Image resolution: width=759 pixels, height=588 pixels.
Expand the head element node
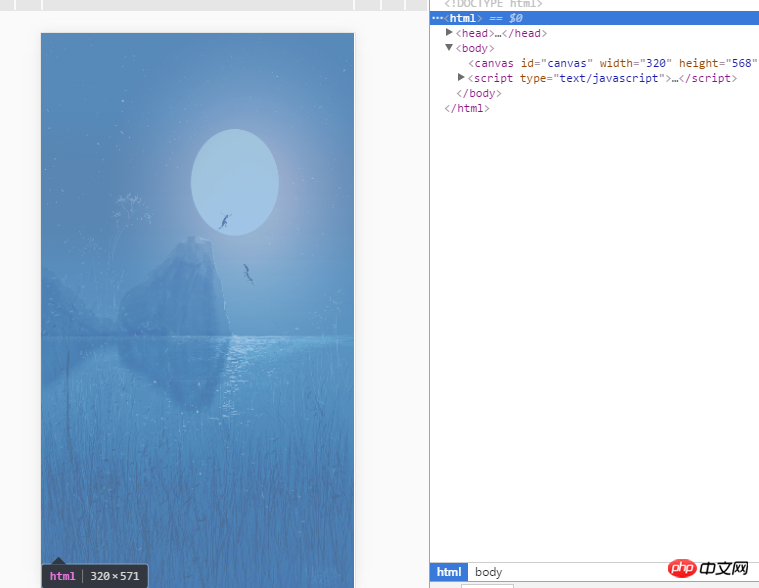point(449,32)
